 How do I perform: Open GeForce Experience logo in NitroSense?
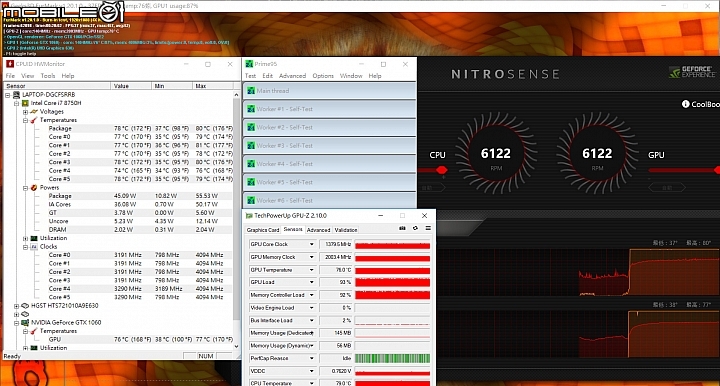pyautogui.click(x=692, y=72)
